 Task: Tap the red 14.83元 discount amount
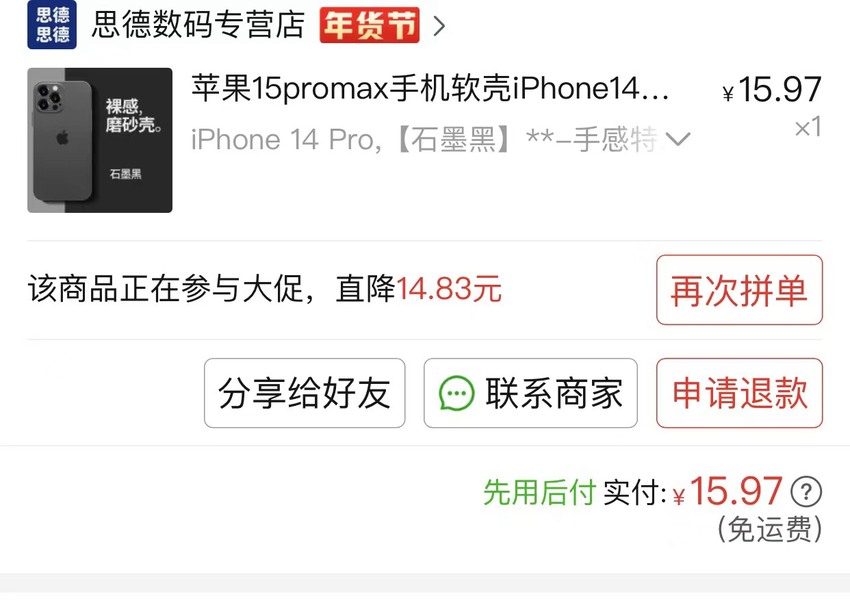(x=449, y=289)
